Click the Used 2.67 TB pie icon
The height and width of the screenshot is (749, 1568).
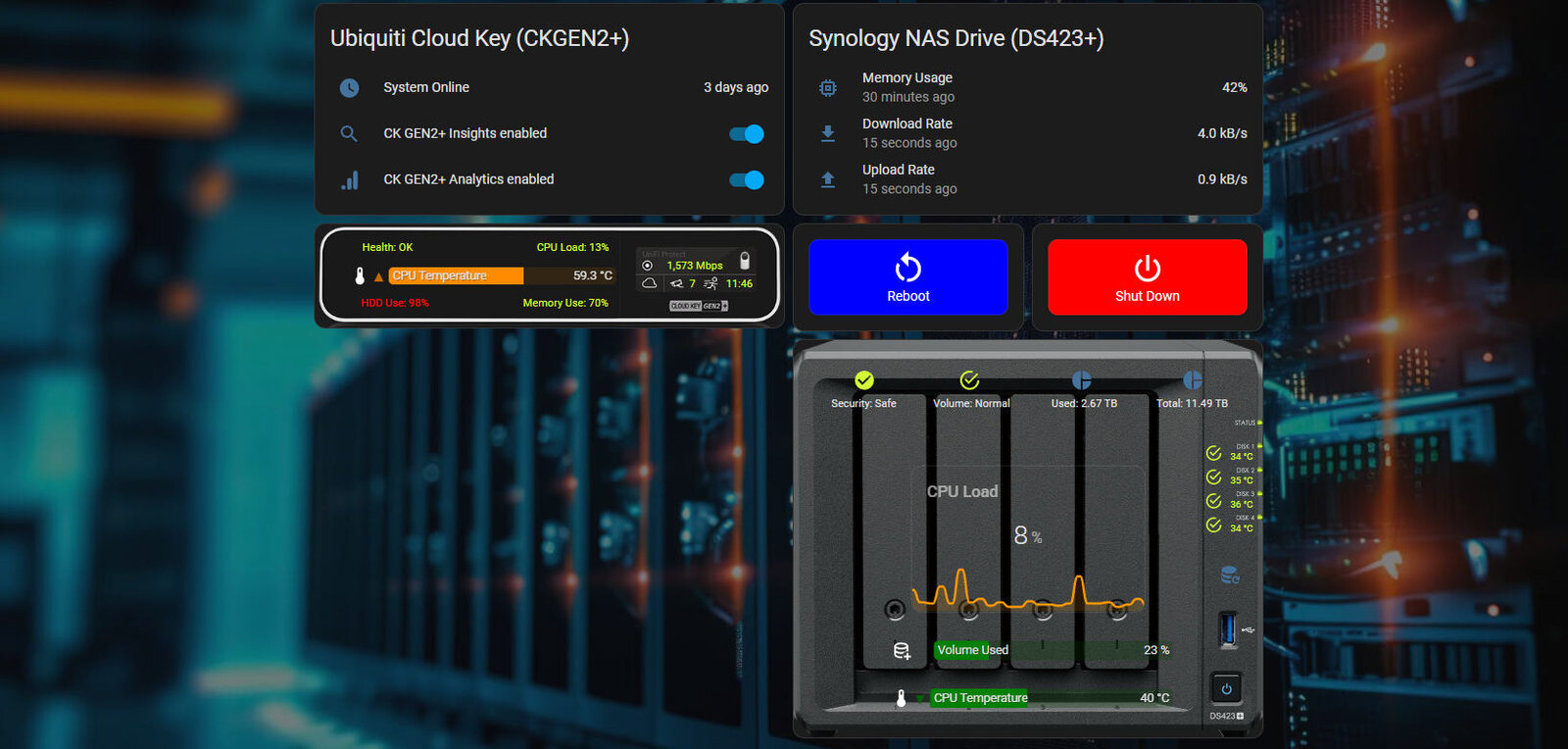pyautogui.click(x=1082, y=380)
